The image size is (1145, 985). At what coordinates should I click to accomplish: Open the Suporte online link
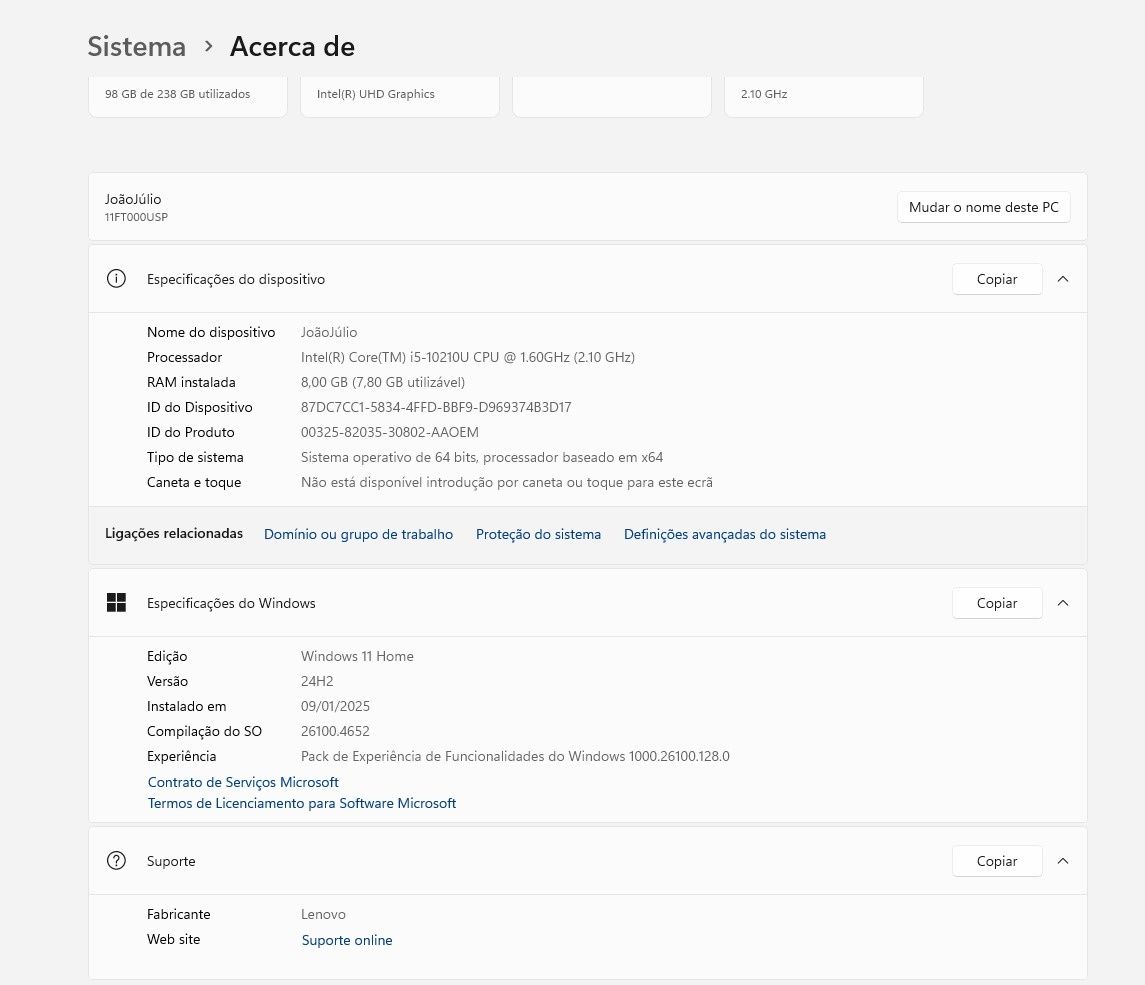347,940
